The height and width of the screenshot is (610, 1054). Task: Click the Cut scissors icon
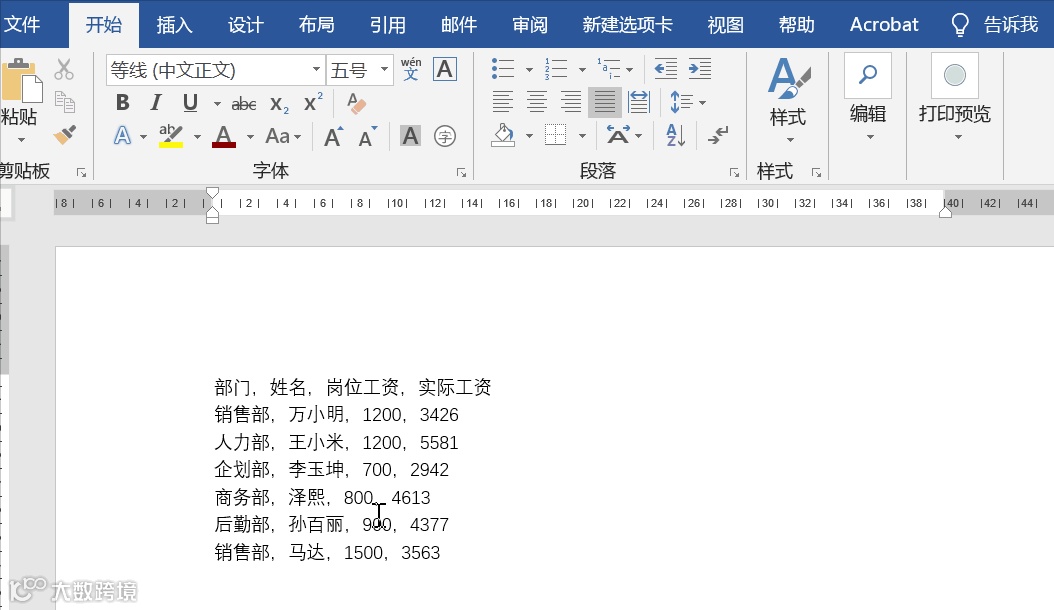tap(64, 69)
